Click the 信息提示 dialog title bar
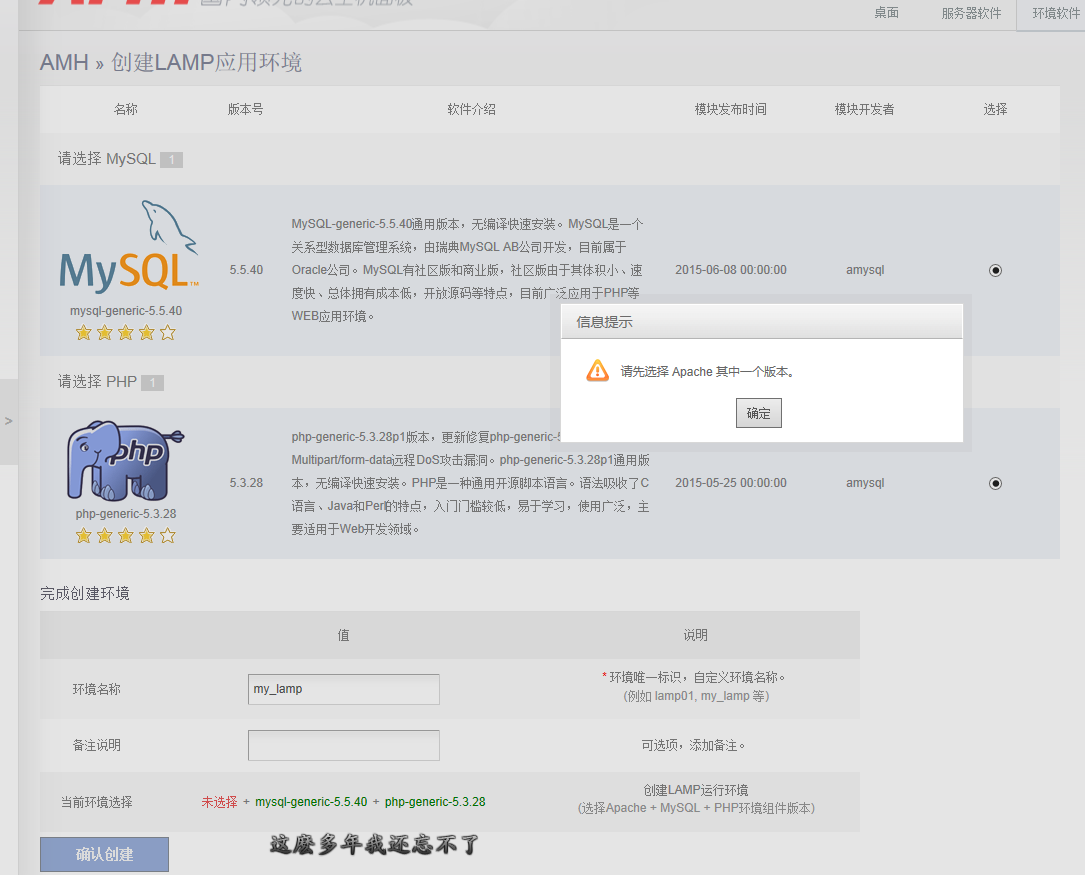Viewport: 1085px width, 875px height. click(x=760, y=322)
